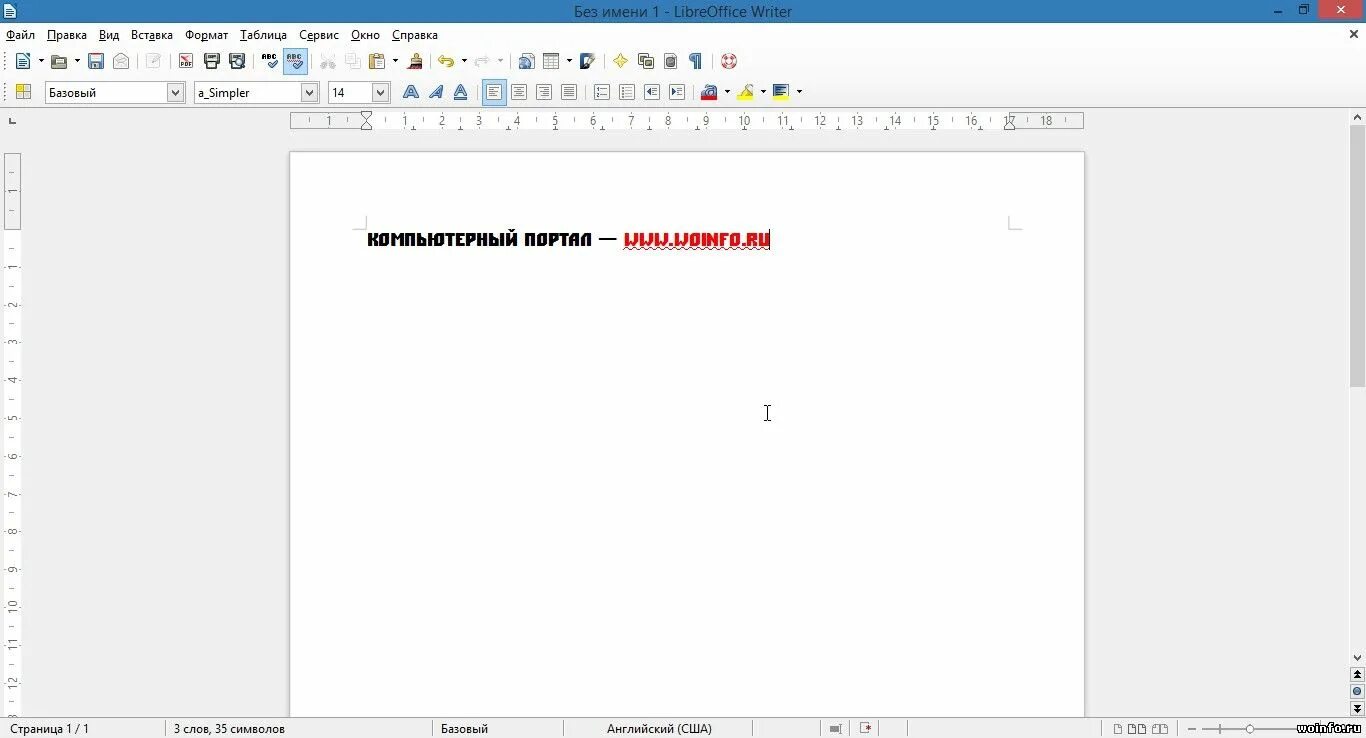Toggle Bullets list

click(627, 92)
